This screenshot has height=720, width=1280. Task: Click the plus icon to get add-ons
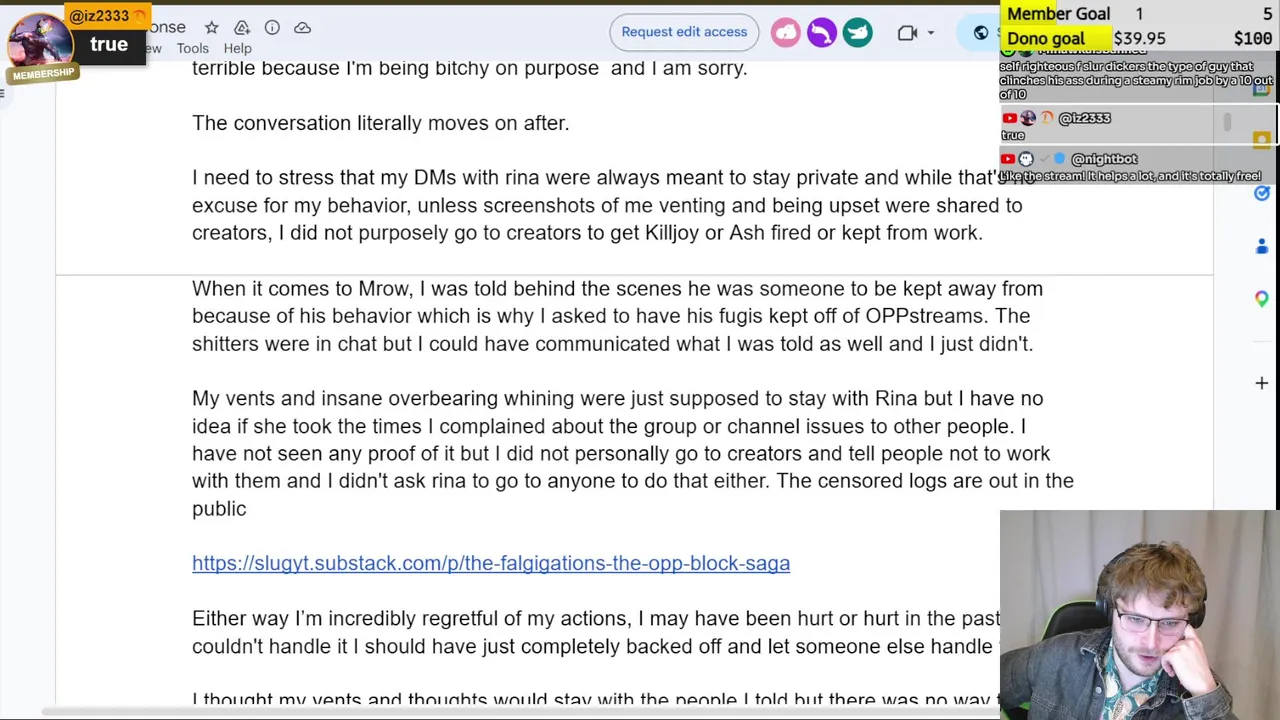1262,383
